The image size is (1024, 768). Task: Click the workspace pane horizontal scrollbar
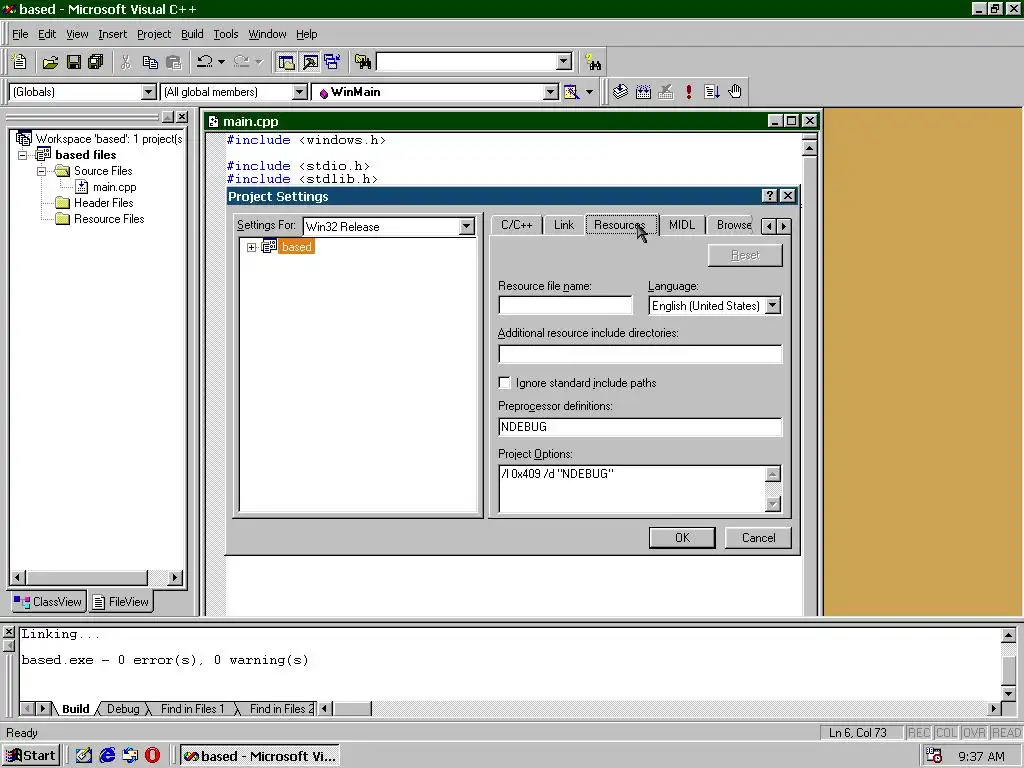click(97, 577)
